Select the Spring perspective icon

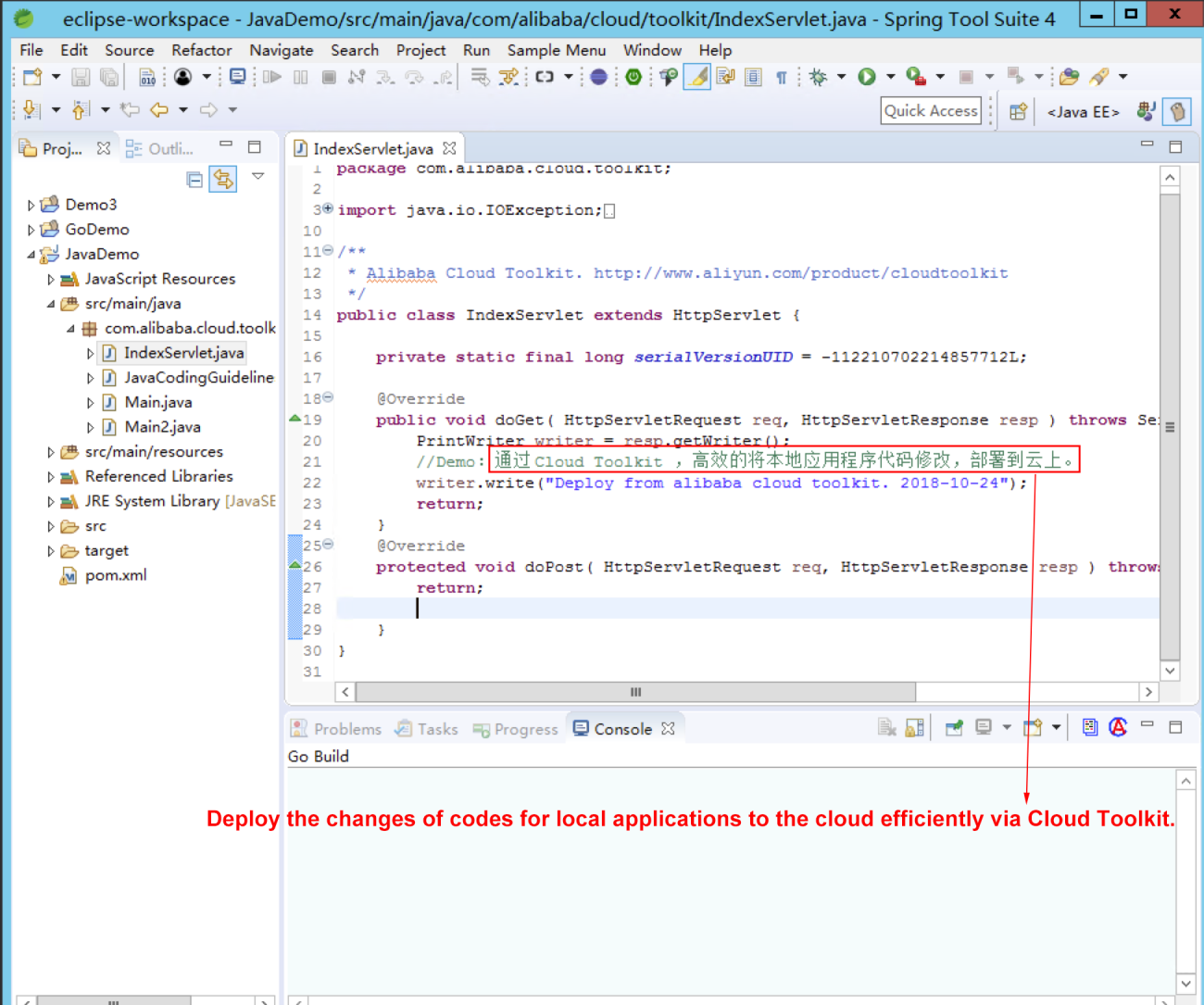pos(1176,111)
